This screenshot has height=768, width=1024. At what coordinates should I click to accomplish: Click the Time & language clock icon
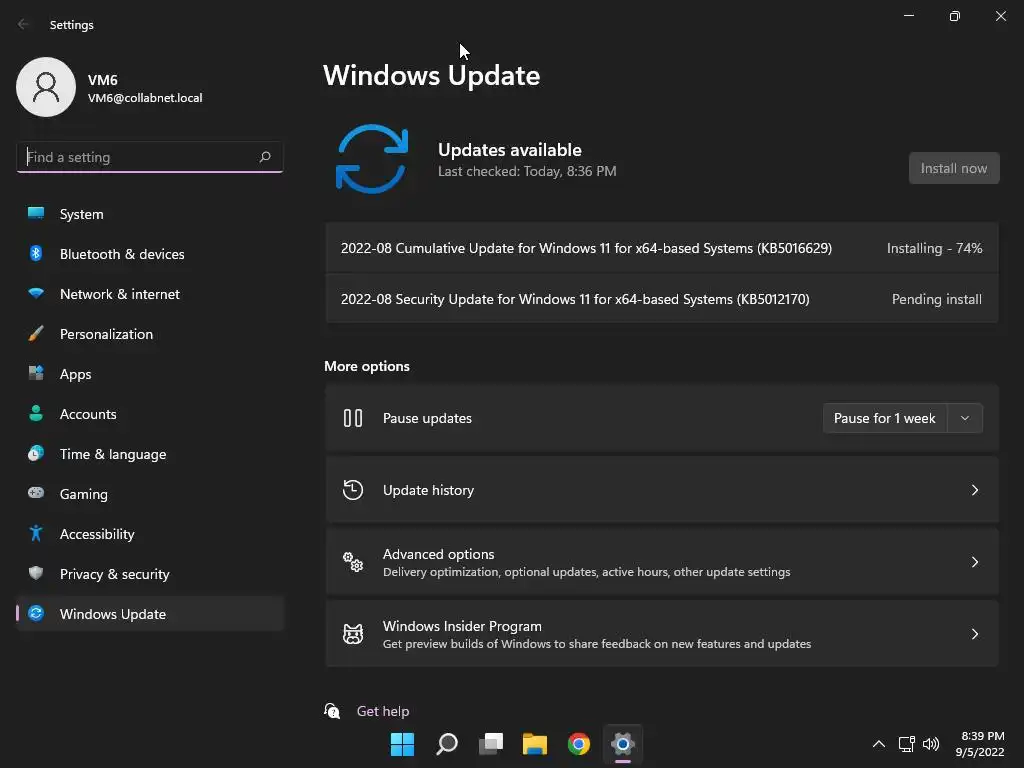coord(36,453)
